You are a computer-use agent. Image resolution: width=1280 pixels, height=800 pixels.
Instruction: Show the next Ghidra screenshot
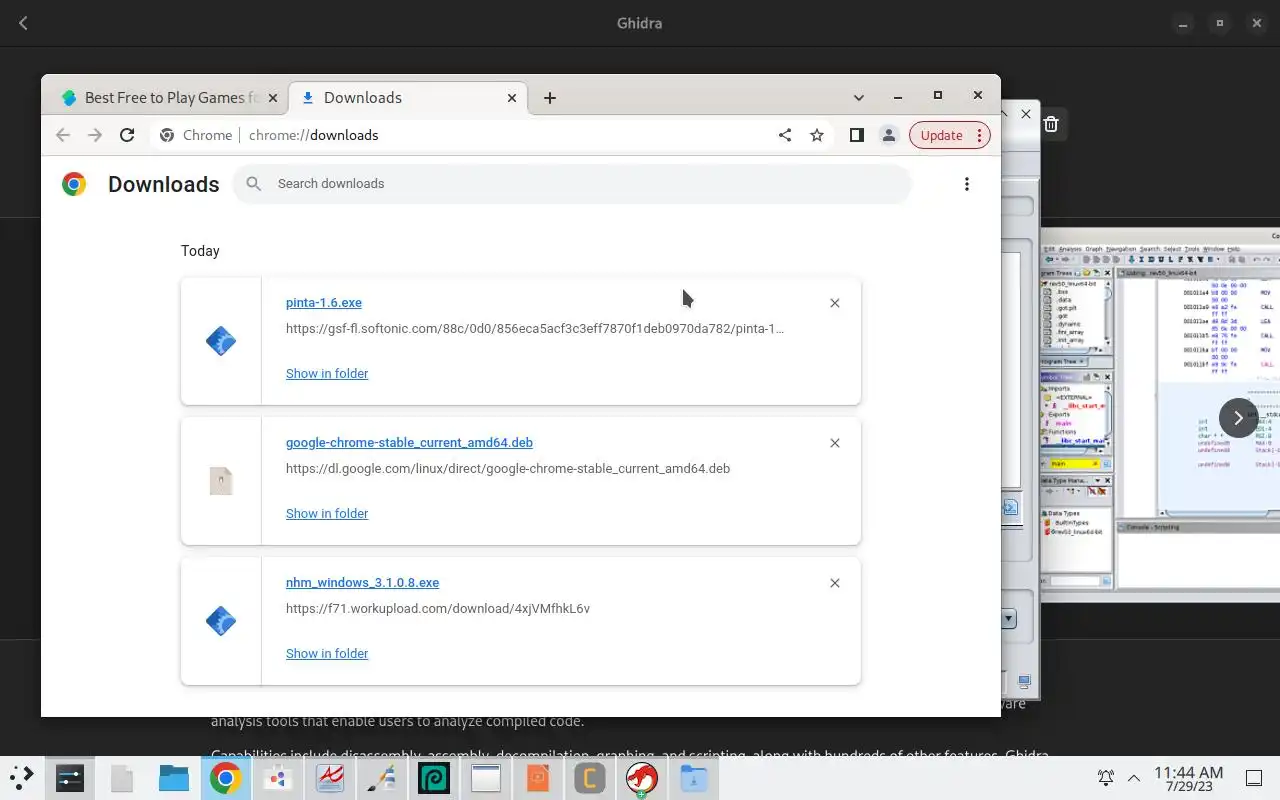1238,418
